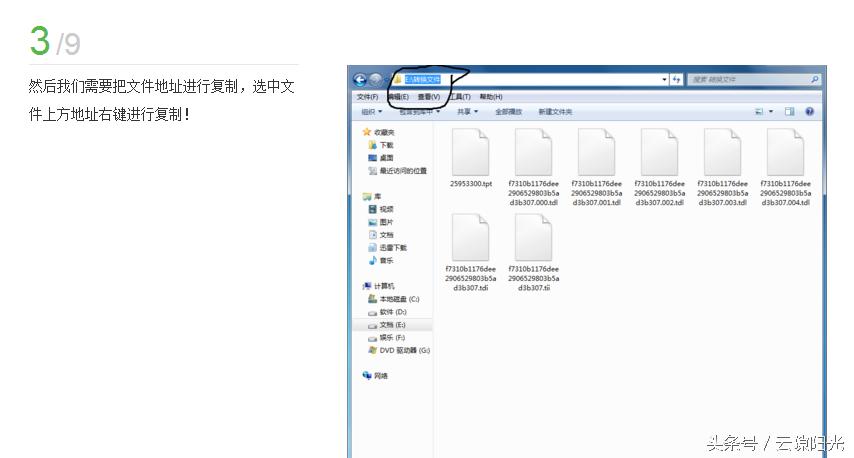Select the d3b307.tdi file icon
854x458 pixels.
coord(471,237)
